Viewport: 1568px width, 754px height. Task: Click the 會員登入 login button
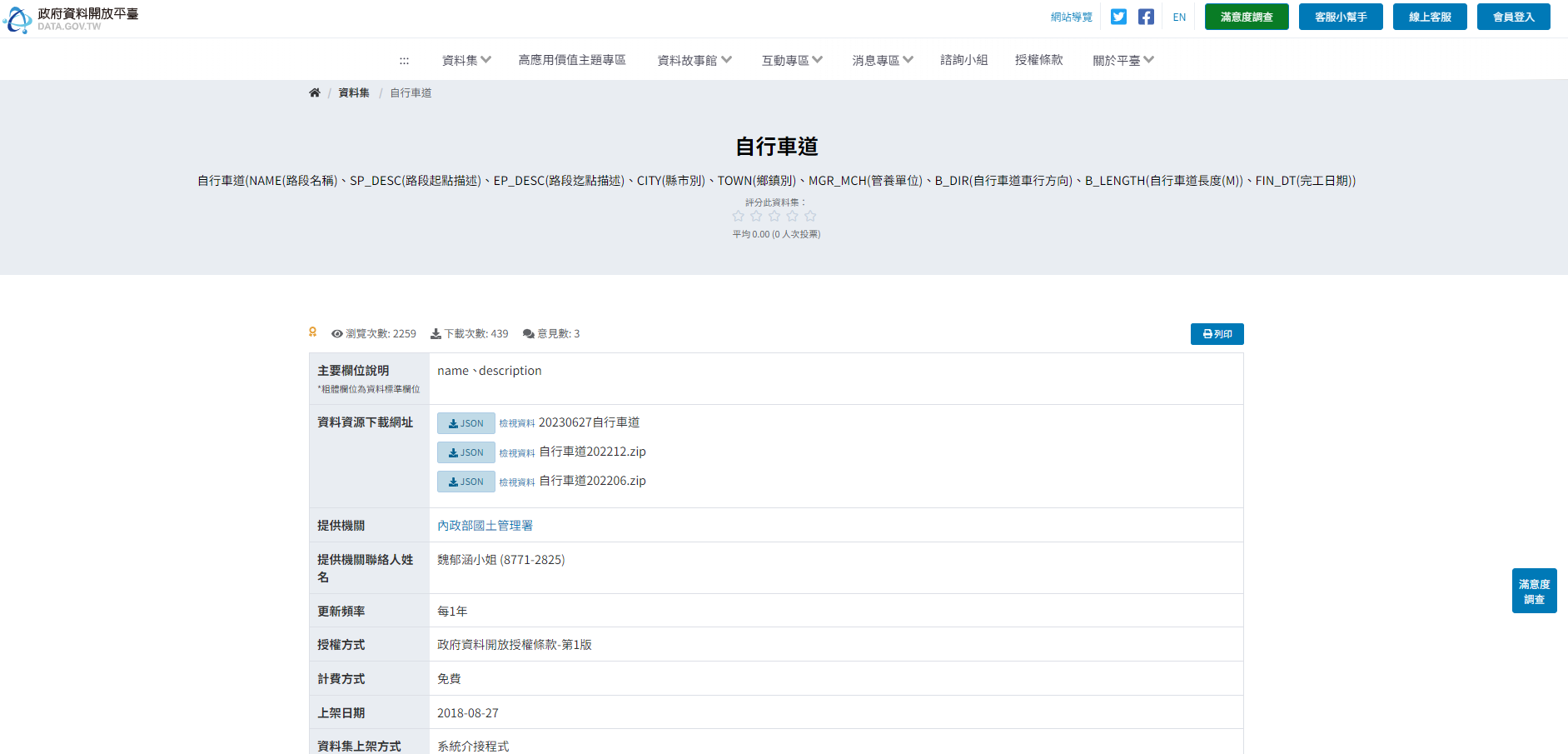tap(1514, 17)
